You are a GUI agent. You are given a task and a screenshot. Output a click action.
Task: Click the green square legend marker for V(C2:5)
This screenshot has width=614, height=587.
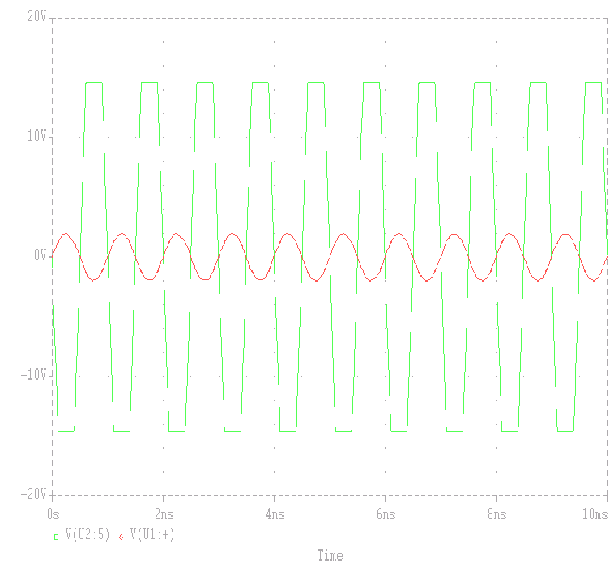point(56,536)
